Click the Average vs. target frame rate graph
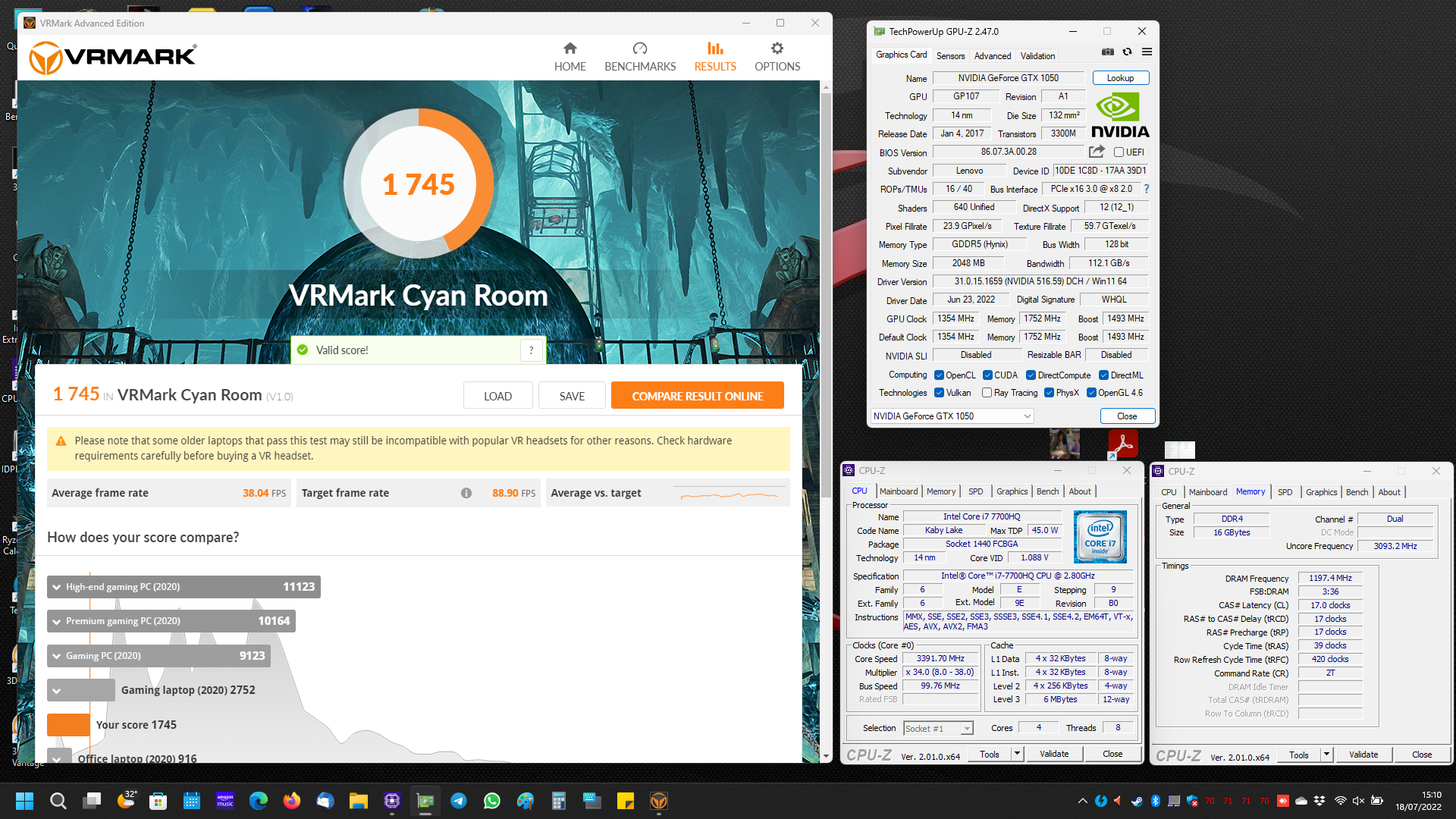The width and height of the screenshot is (1456, 819). [x=729, y=494]
